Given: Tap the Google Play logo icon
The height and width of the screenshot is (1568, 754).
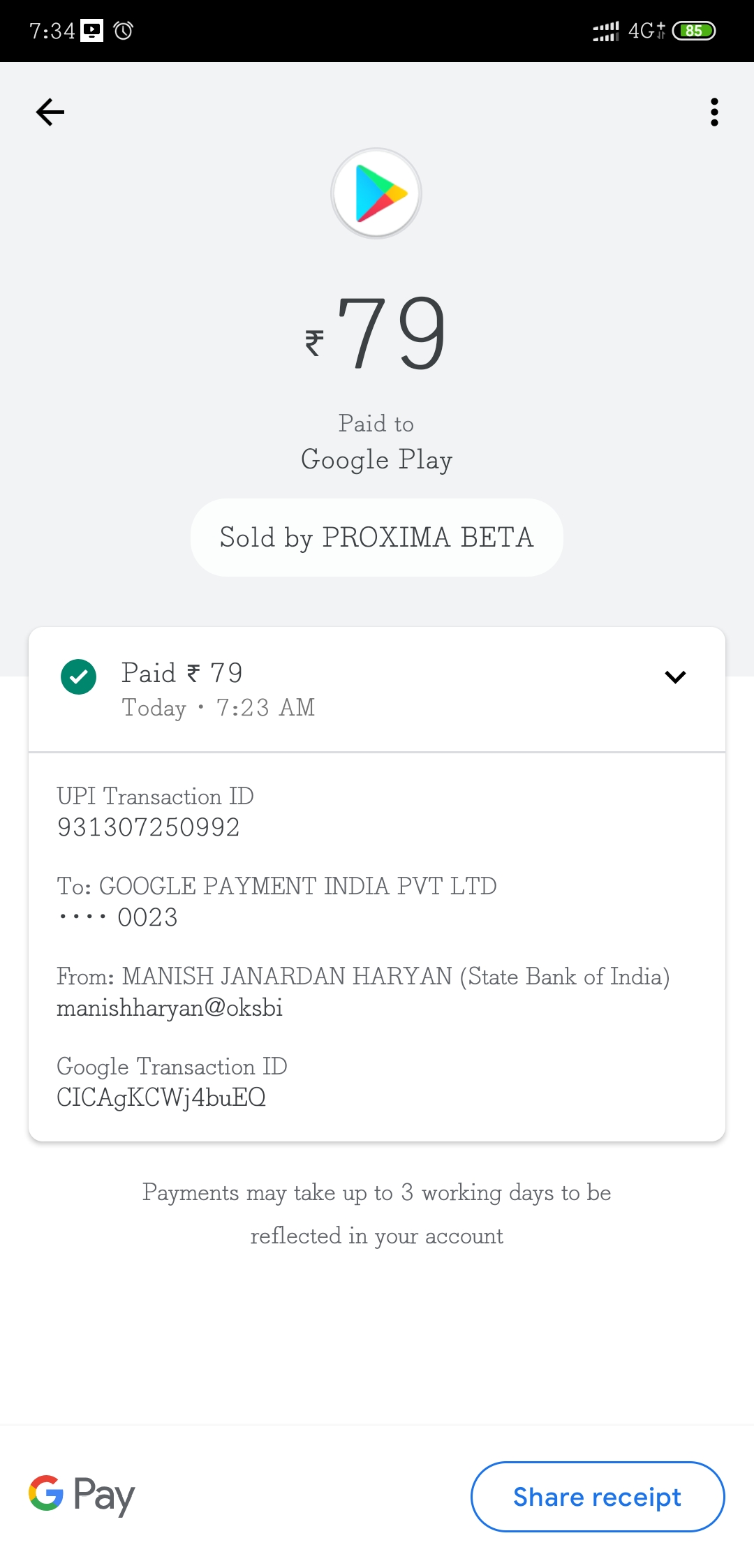Looking at the screenshot, I should (376, 193).
